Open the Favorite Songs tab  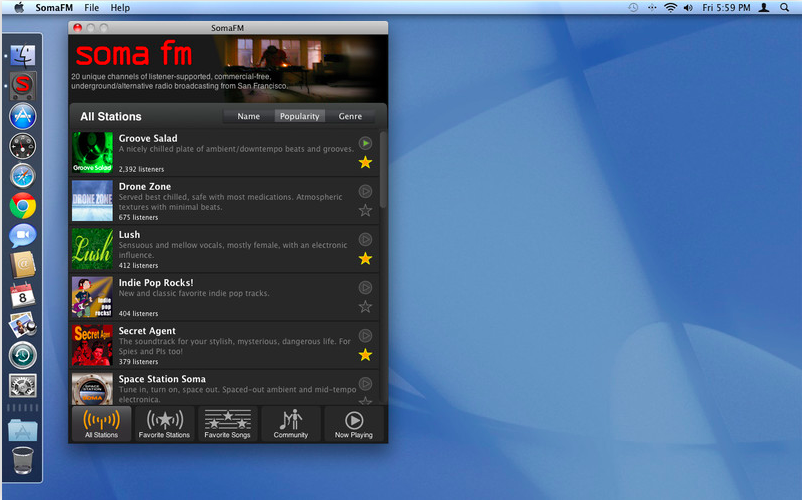tap(228, 423)
